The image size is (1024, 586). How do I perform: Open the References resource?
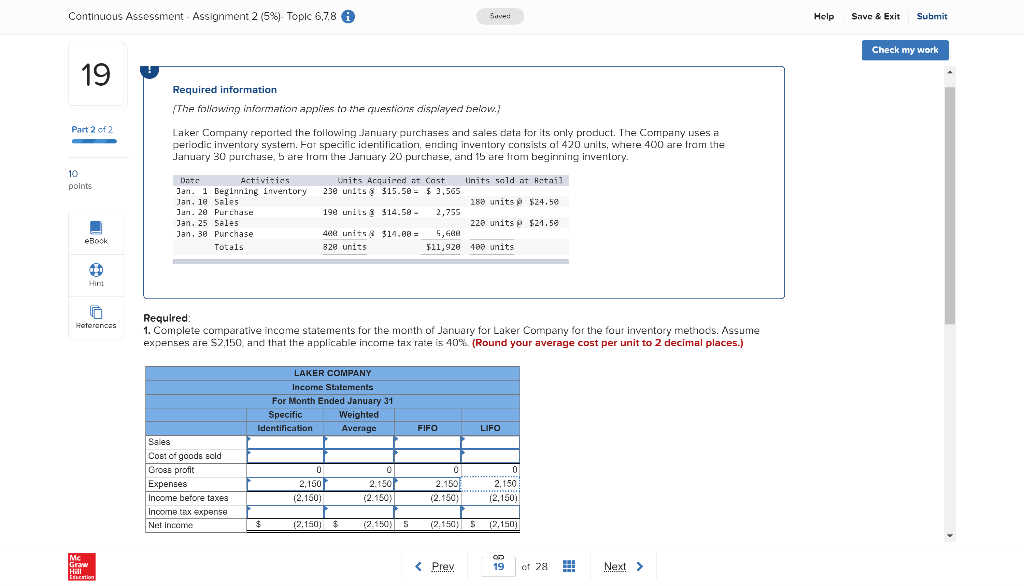coord(95,315)
